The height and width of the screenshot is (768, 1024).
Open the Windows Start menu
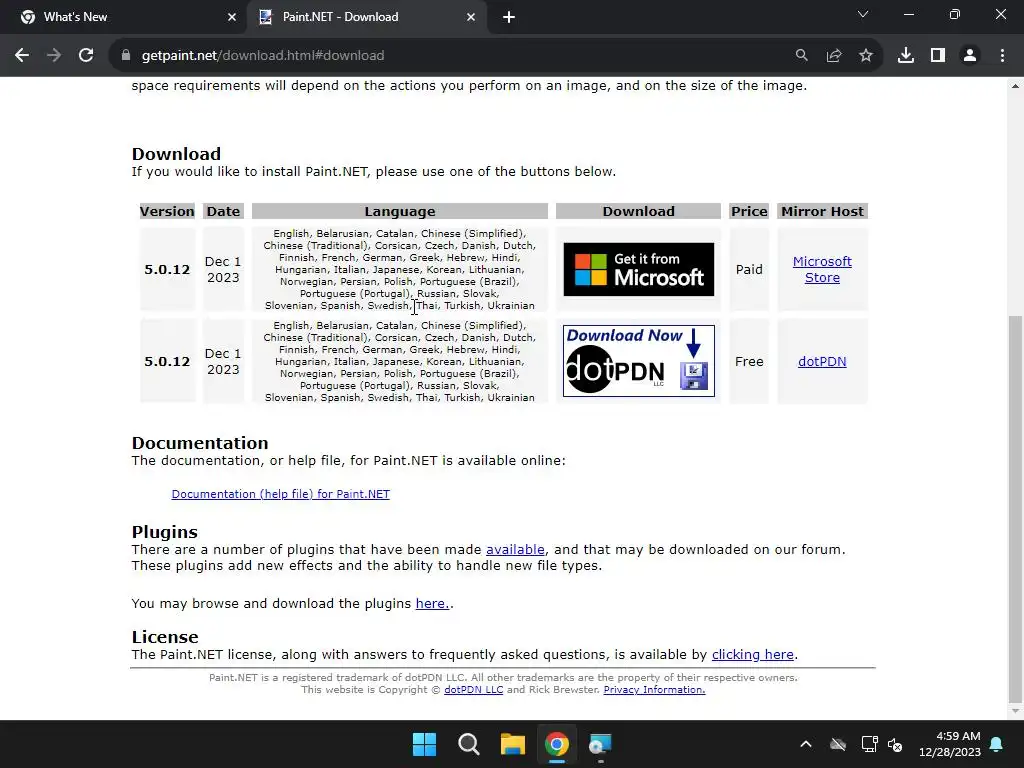pos(424,744)
